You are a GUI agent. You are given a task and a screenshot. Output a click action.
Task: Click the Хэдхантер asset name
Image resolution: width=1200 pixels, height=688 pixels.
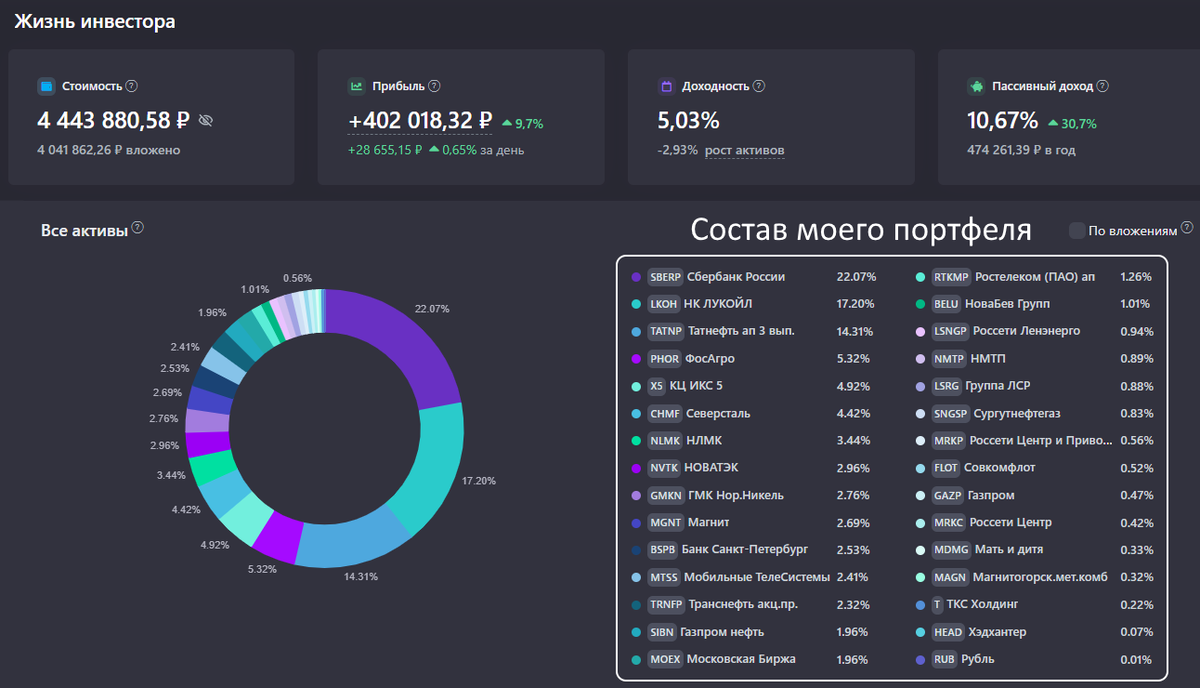coord(997,632)
